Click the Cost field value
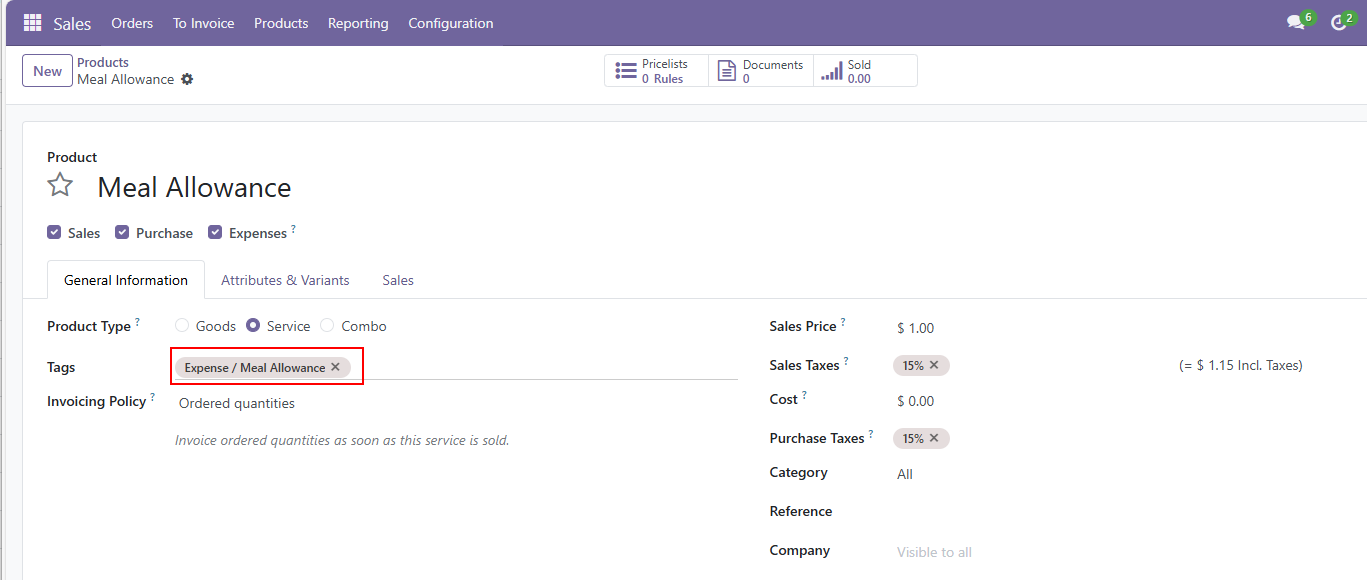1367x580 pixels. click(x=915, y=401)
